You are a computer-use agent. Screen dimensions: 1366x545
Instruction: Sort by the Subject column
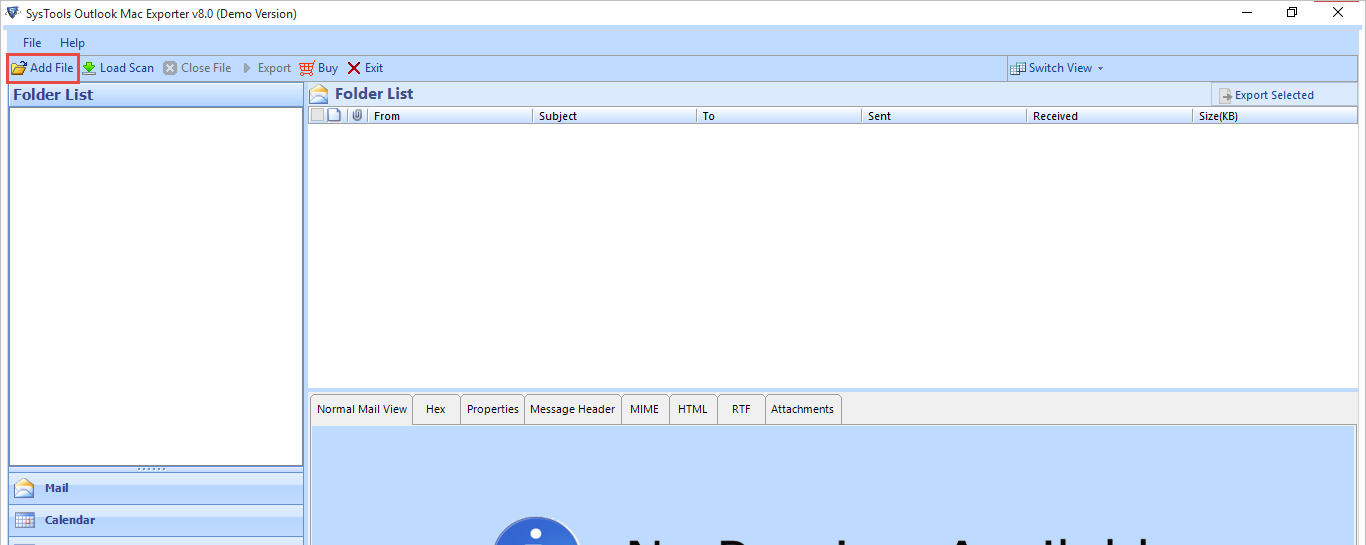(x=615, y=116)
